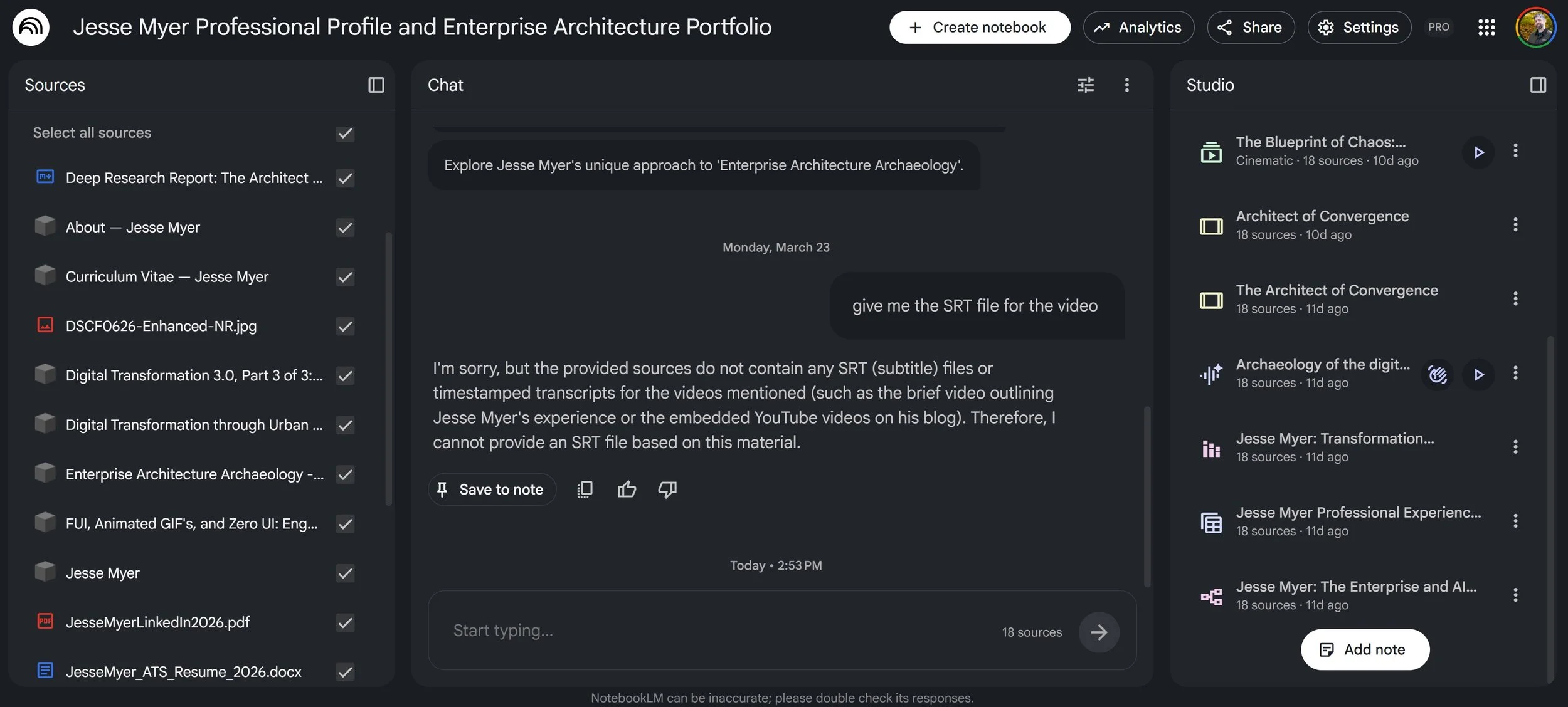Collapse the Studio panel

tap(1537, 85)
